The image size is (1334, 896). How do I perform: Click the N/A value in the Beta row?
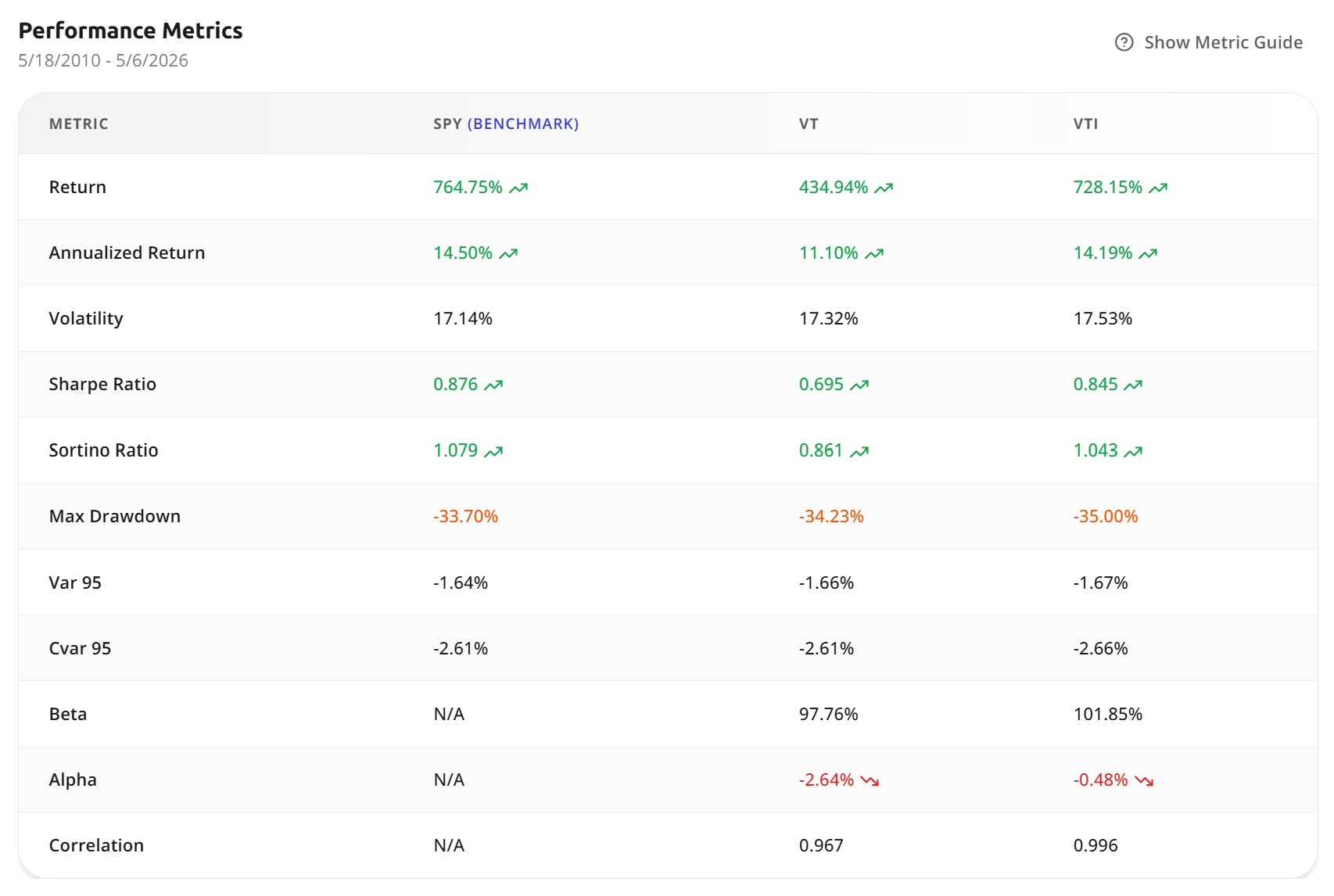coord(449,714)
